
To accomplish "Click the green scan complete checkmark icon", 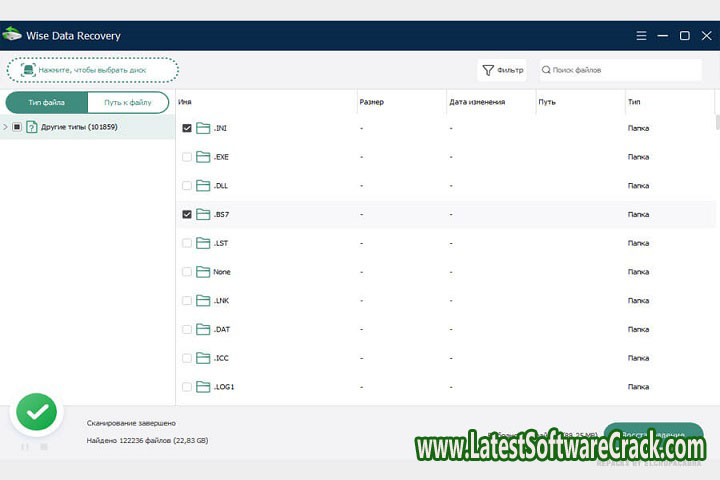I will [37, 411].
